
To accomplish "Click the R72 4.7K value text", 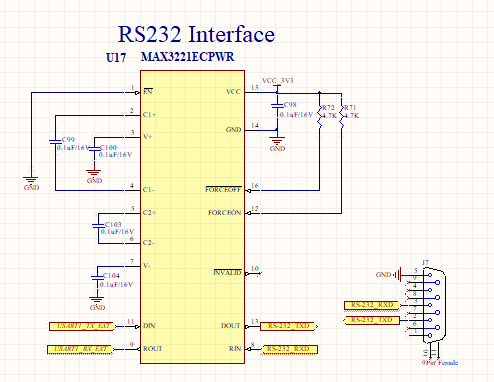I will click(330, 116).
